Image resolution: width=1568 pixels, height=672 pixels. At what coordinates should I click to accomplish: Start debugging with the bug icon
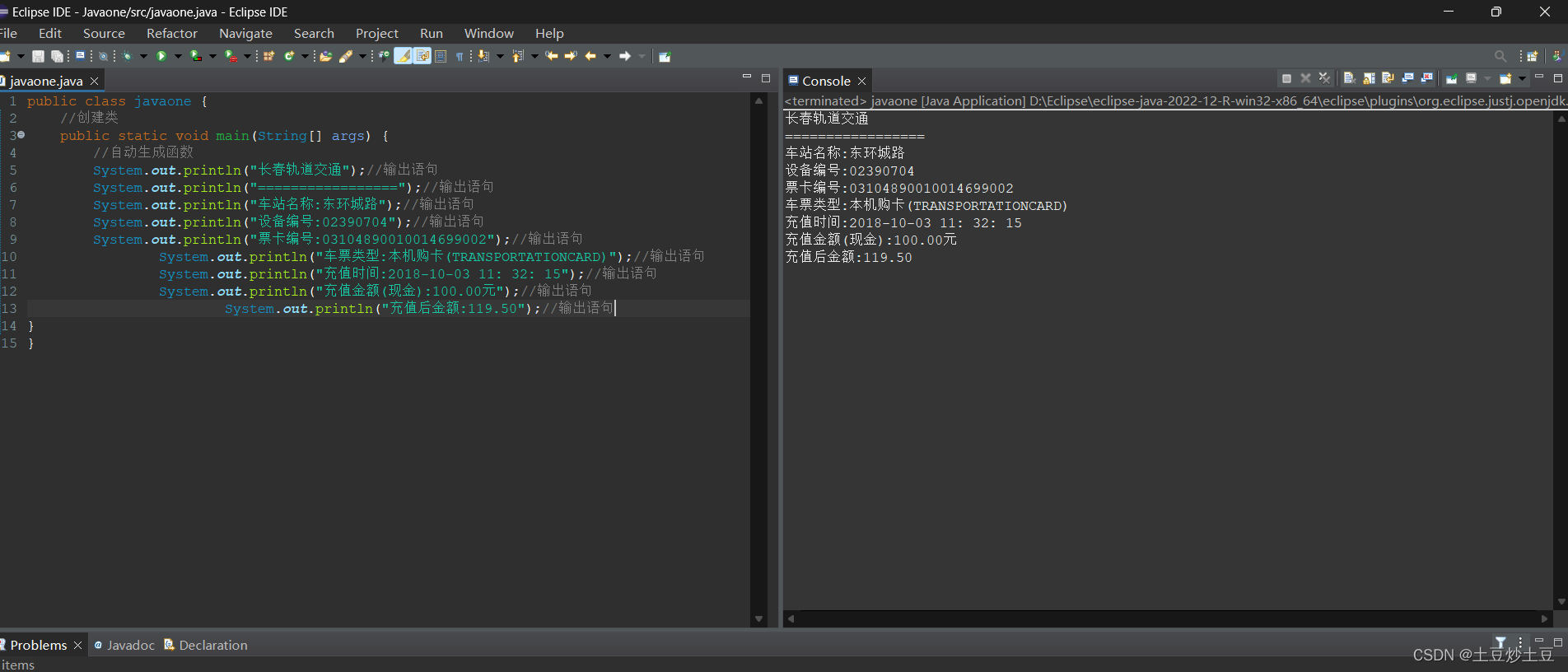pyautogui.click(x=127, y=56)
